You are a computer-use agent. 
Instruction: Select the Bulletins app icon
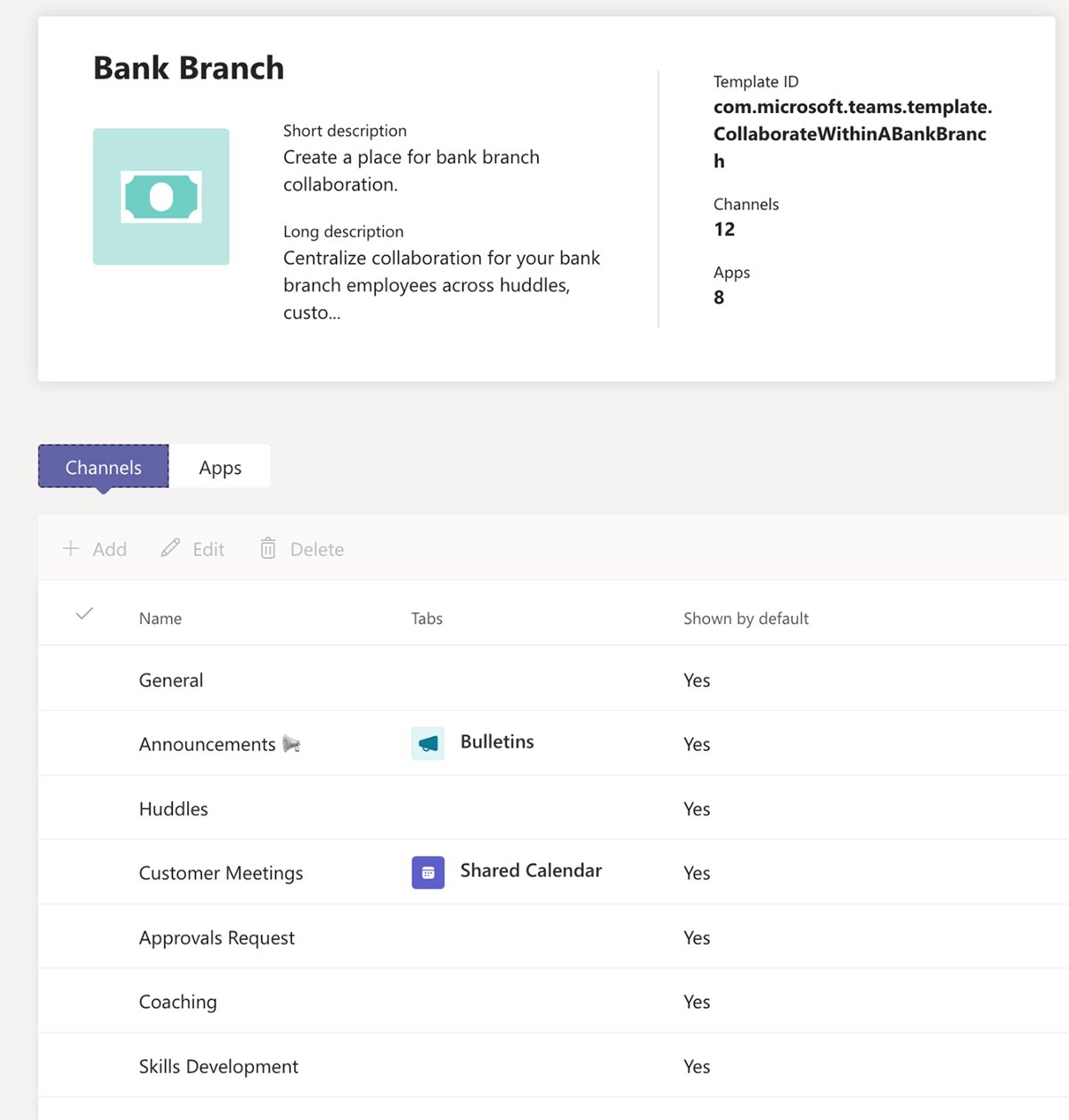(x=428, y=743)
